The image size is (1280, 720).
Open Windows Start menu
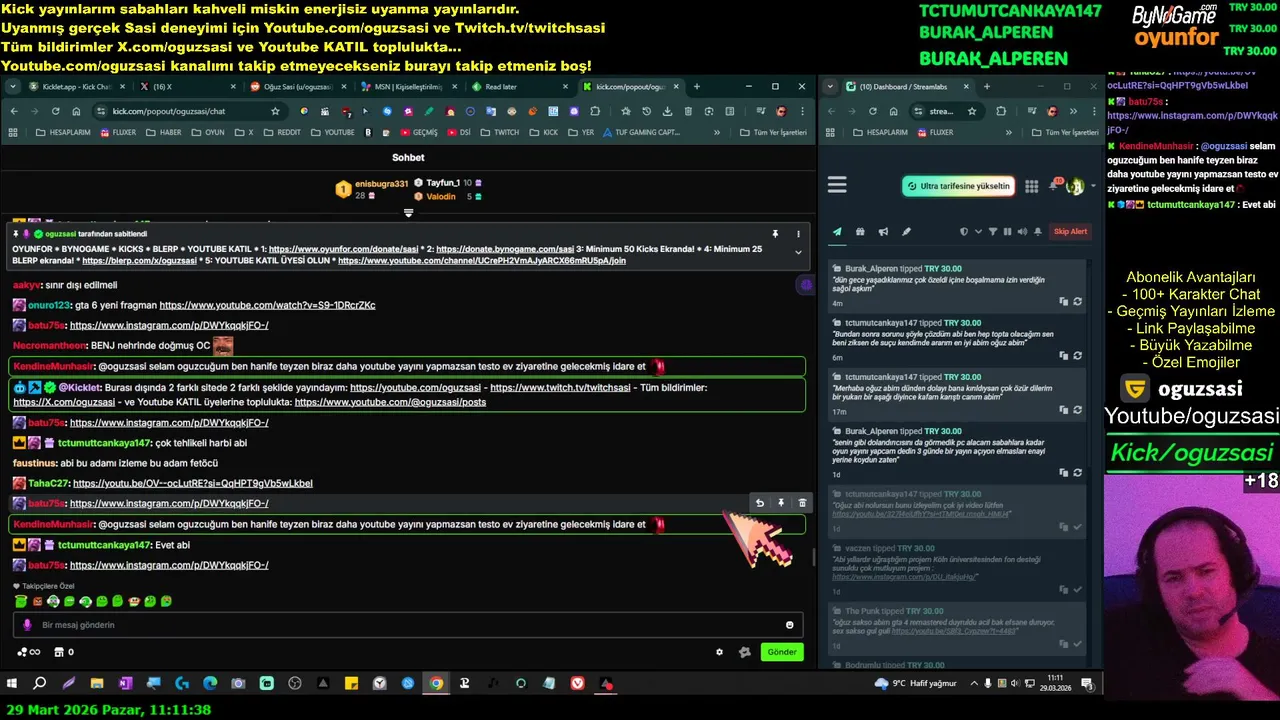(x=12, y=684)
